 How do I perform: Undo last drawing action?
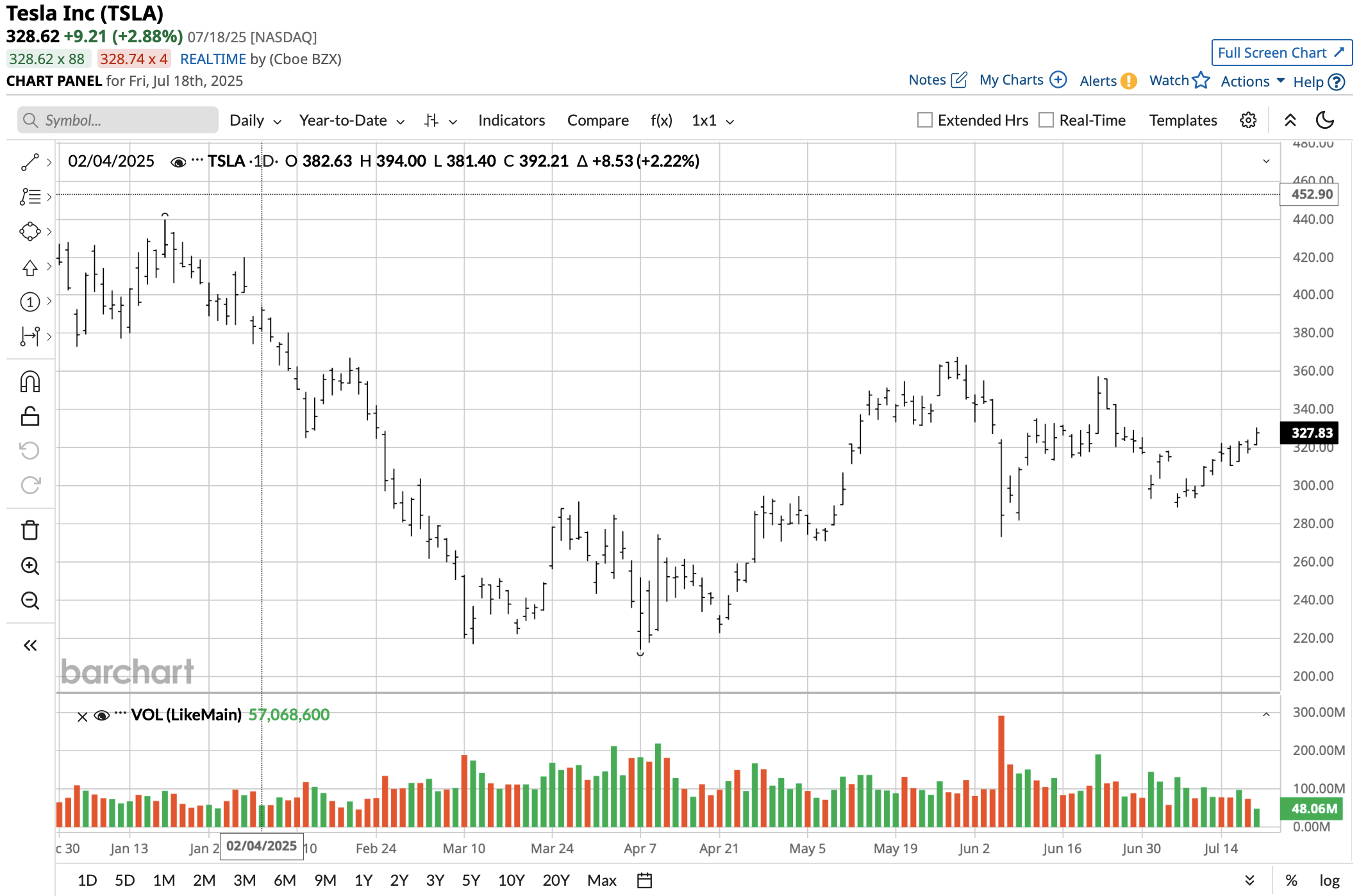click(29, 451)
